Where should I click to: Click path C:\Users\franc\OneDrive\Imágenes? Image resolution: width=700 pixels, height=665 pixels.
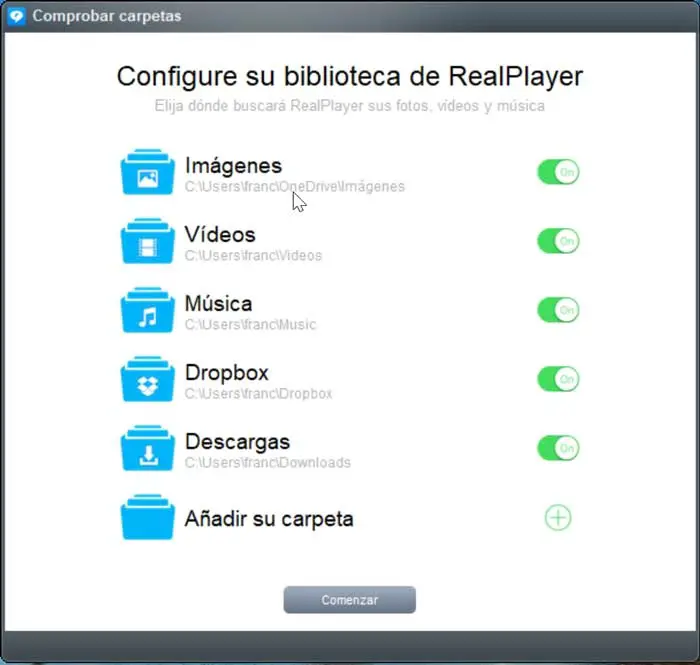click(295, 187)
